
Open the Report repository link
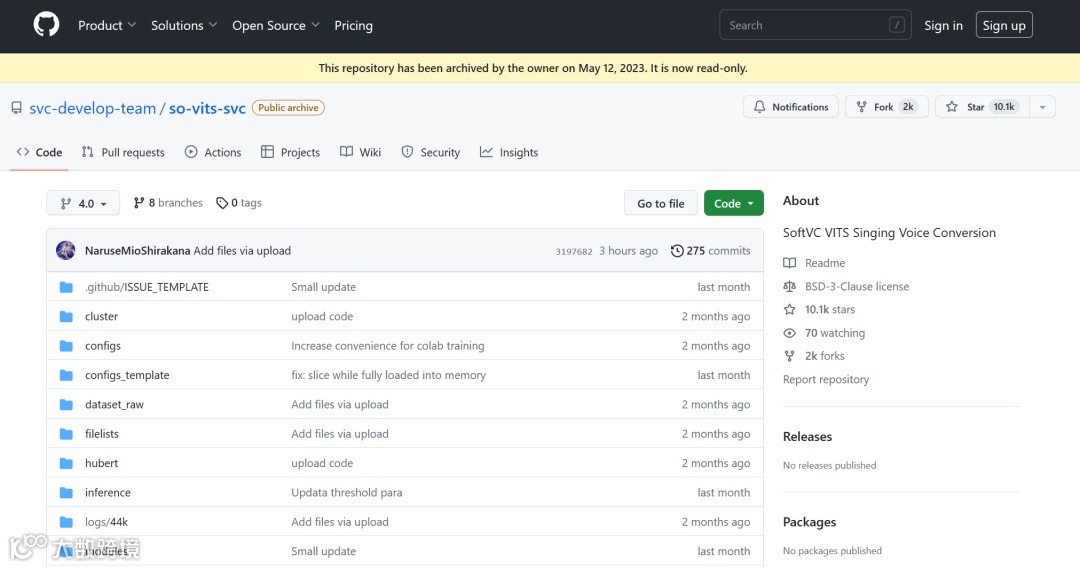coord(826,380)
